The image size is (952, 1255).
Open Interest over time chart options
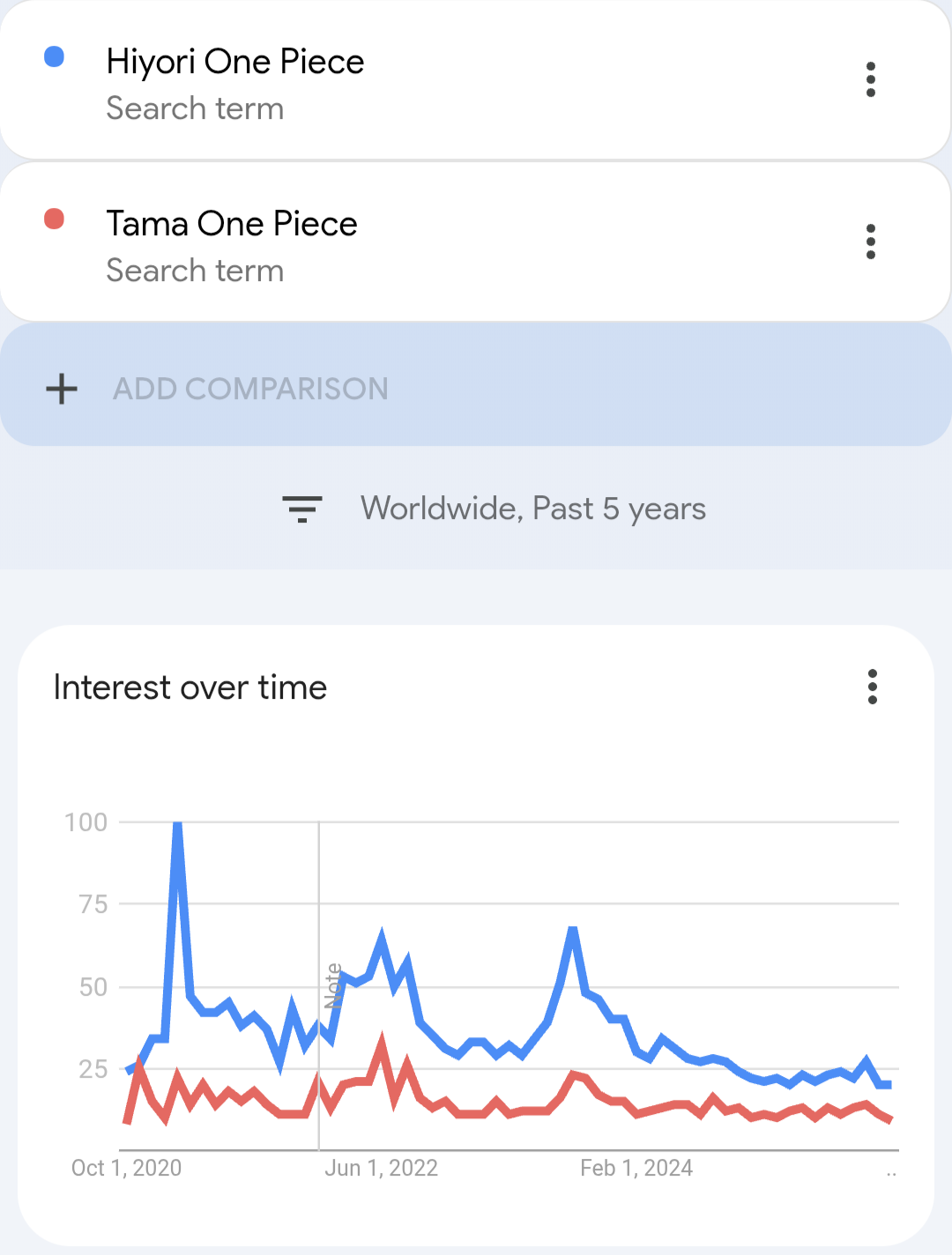click(872, 687)
